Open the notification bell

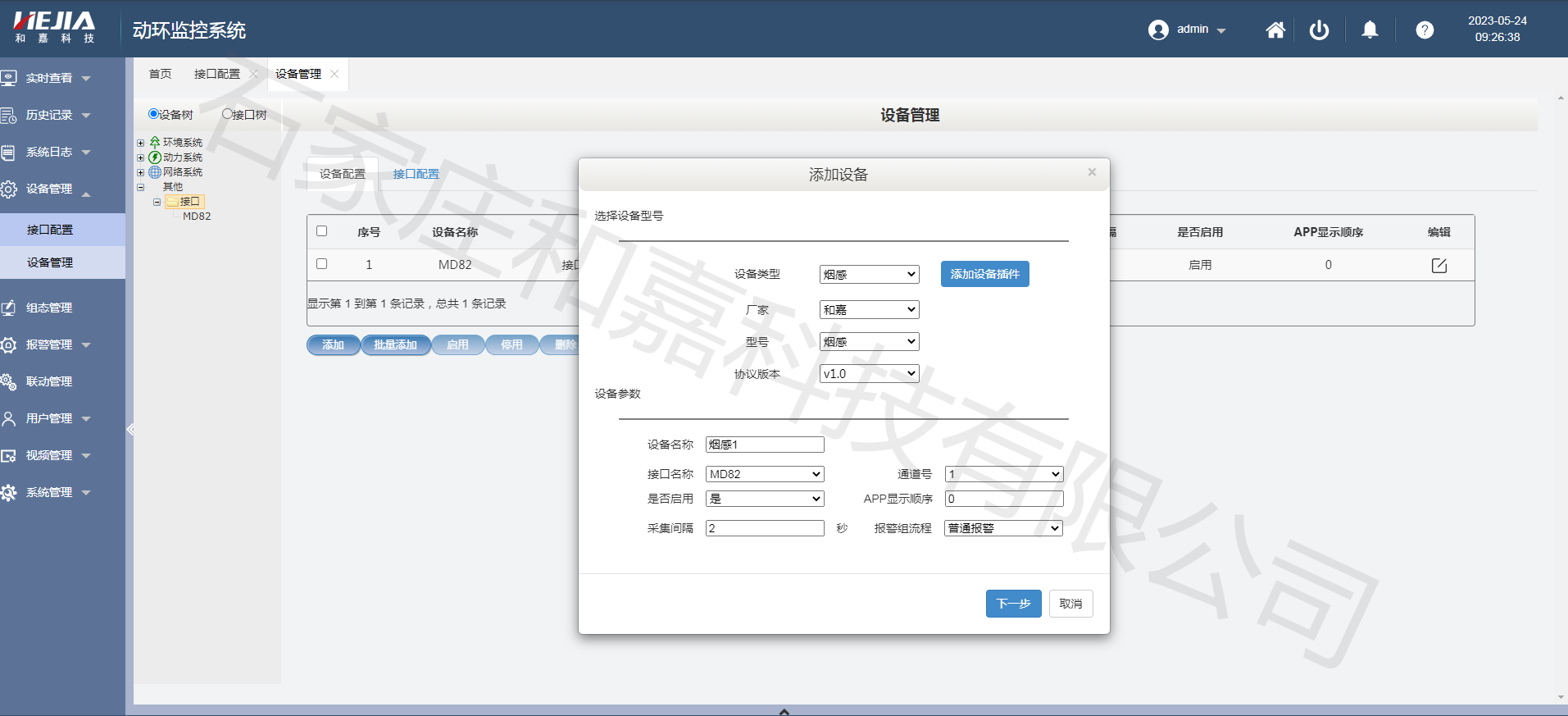(1370, 30)
